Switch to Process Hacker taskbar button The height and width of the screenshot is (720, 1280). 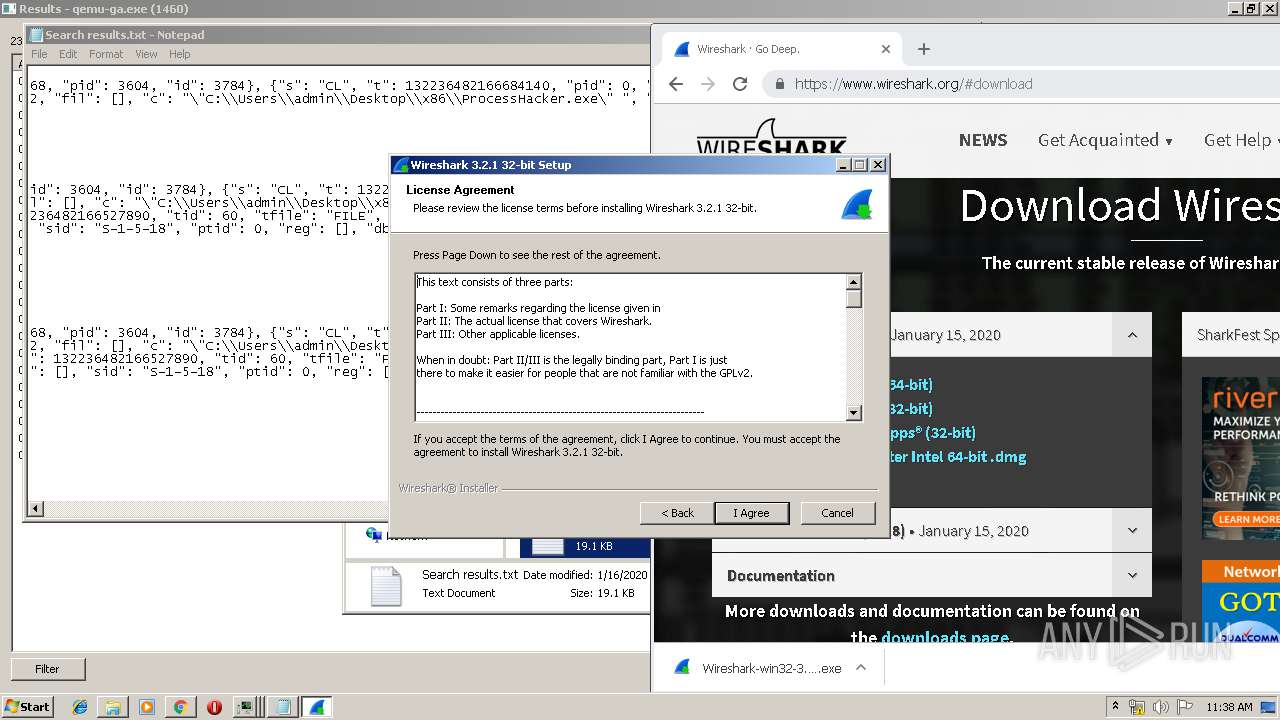click(x=247, y=707)
